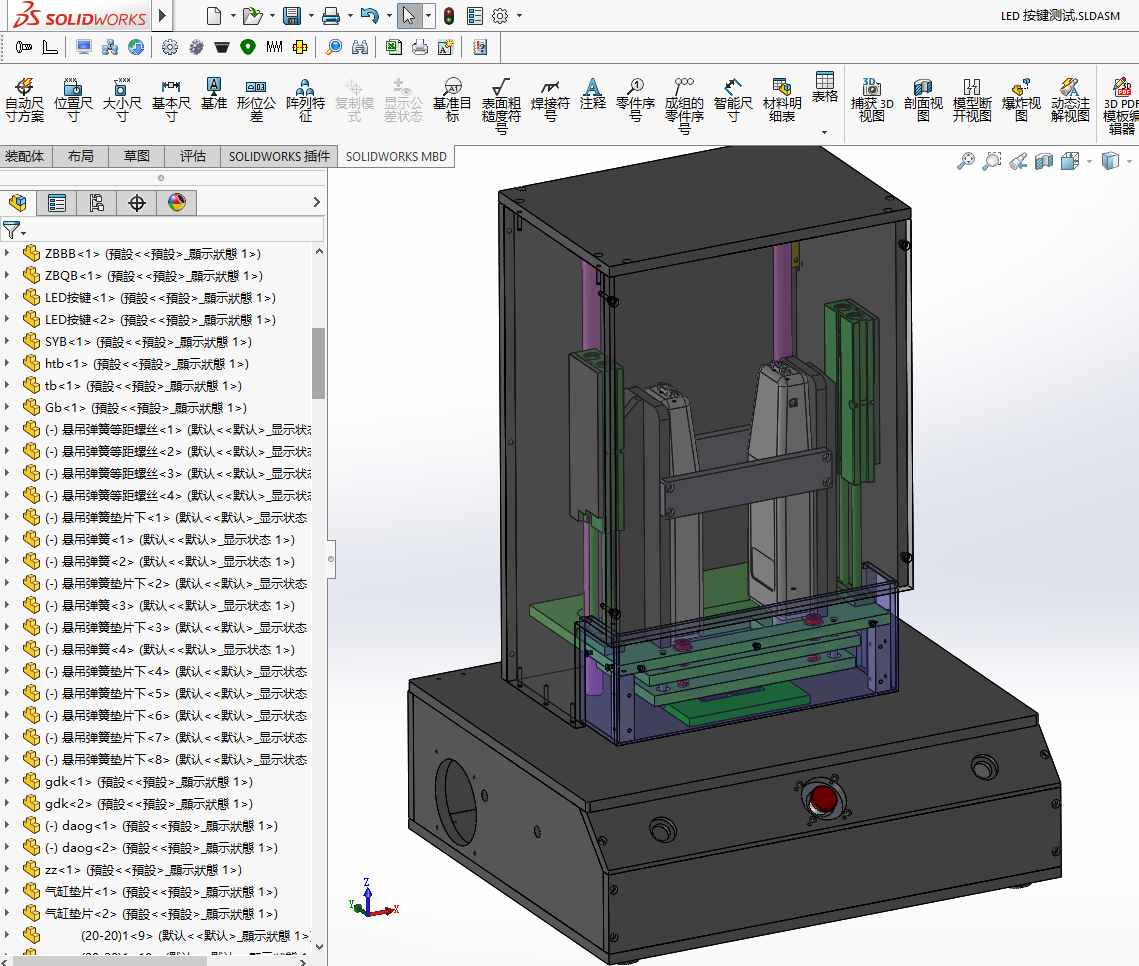Screen dimensions: 1139x966
Task: Open the feature tree filter dropdown
Action: 14,230
